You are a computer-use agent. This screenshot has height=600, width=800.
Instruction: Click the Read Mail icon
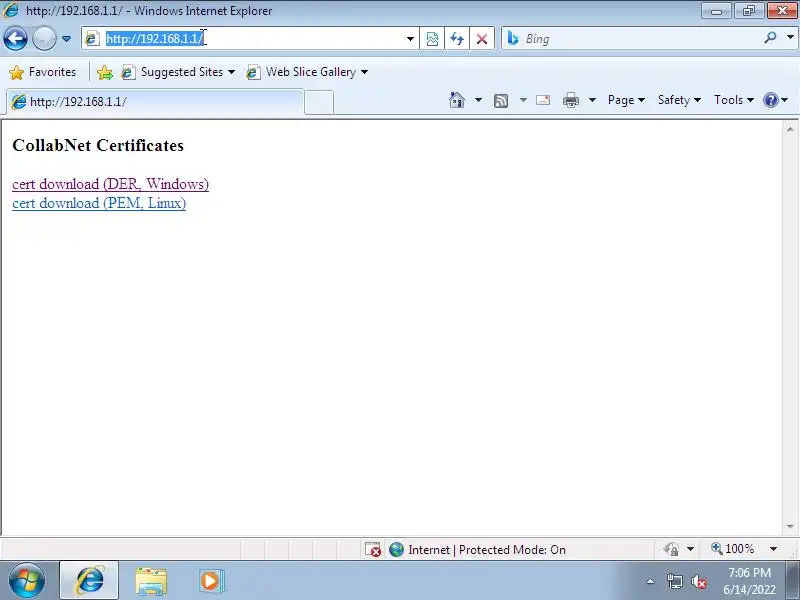(x=543, y=100)
